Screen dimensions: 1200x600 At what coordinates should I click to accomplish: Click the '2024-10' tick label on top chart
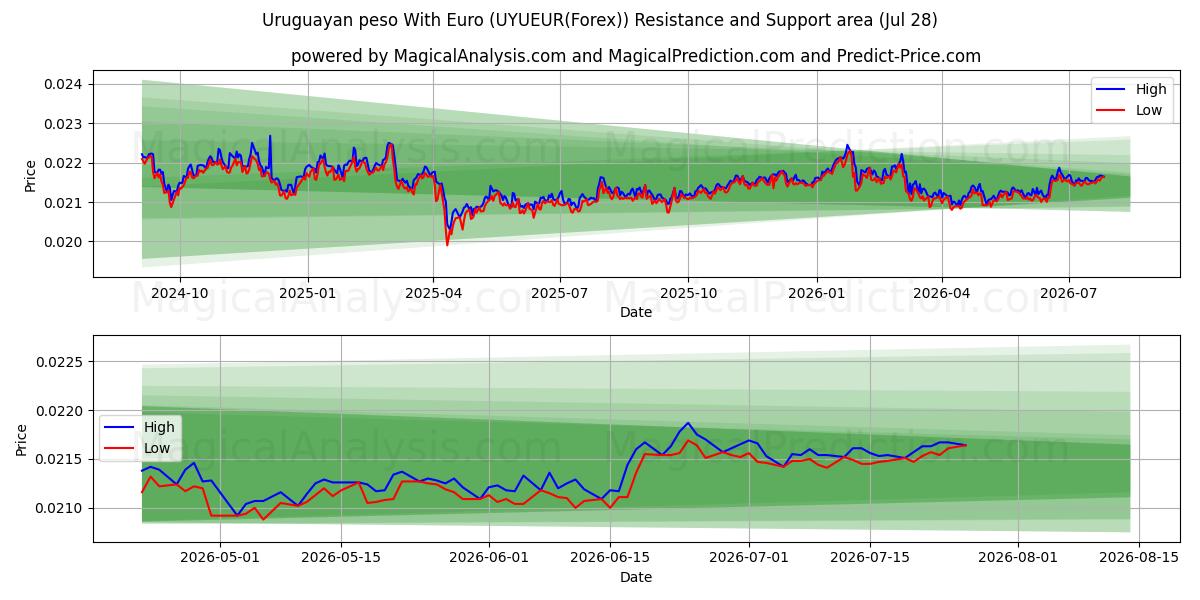pyautogui.click(x=180, y=293)
